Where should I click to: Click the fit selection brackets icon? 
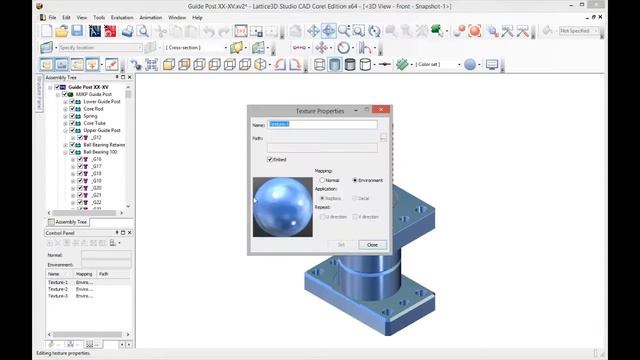pyautogui.click(x=151, y=64)
